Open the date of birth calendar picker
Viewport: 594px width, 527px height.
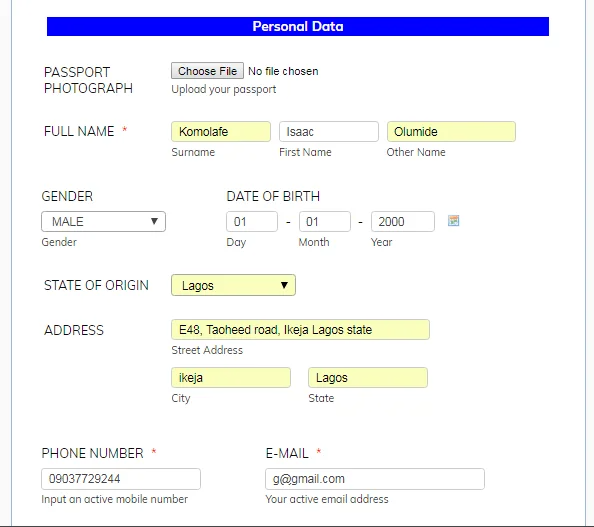point(453,221)
